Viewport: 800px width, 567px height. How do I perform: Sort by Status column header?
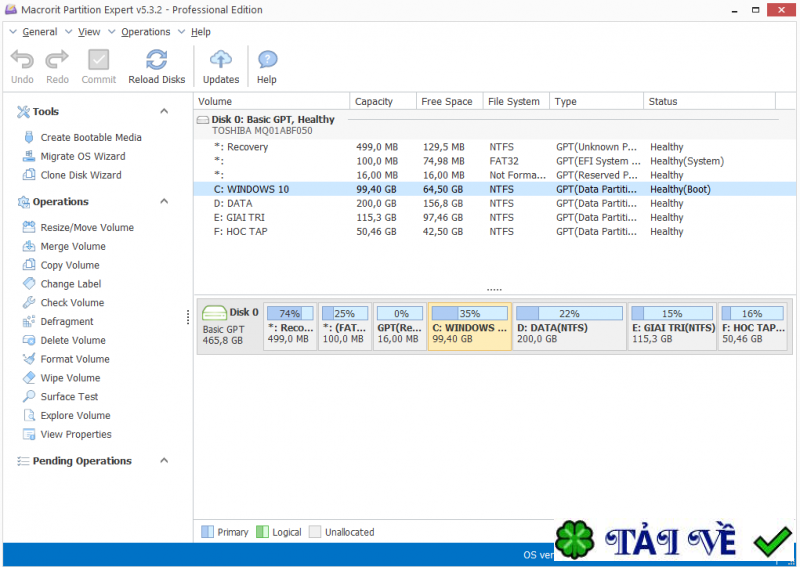[710, 101]
